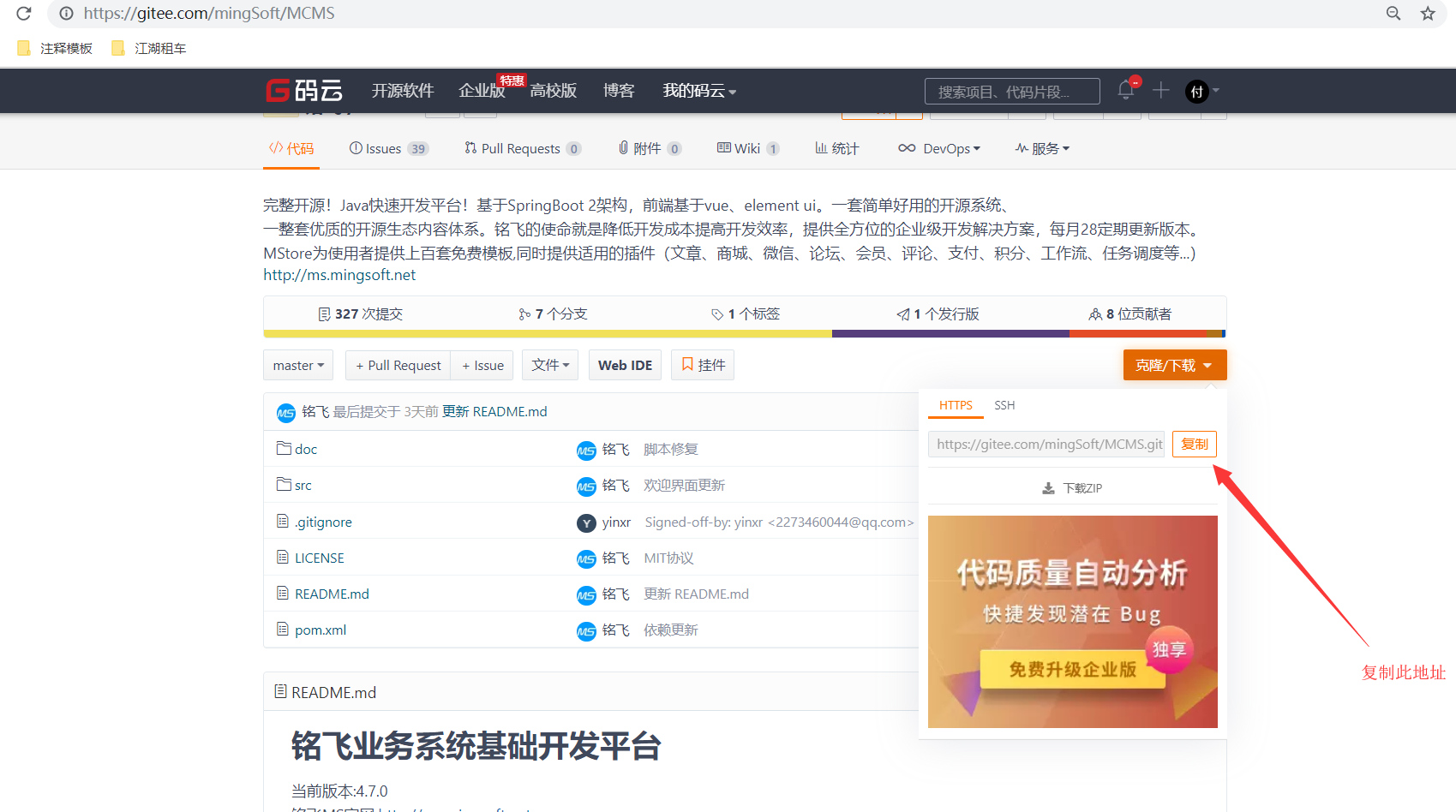The image size is (1456, 812).
Task: Open the 统计 tab
Action: click(x=836, y=148)
